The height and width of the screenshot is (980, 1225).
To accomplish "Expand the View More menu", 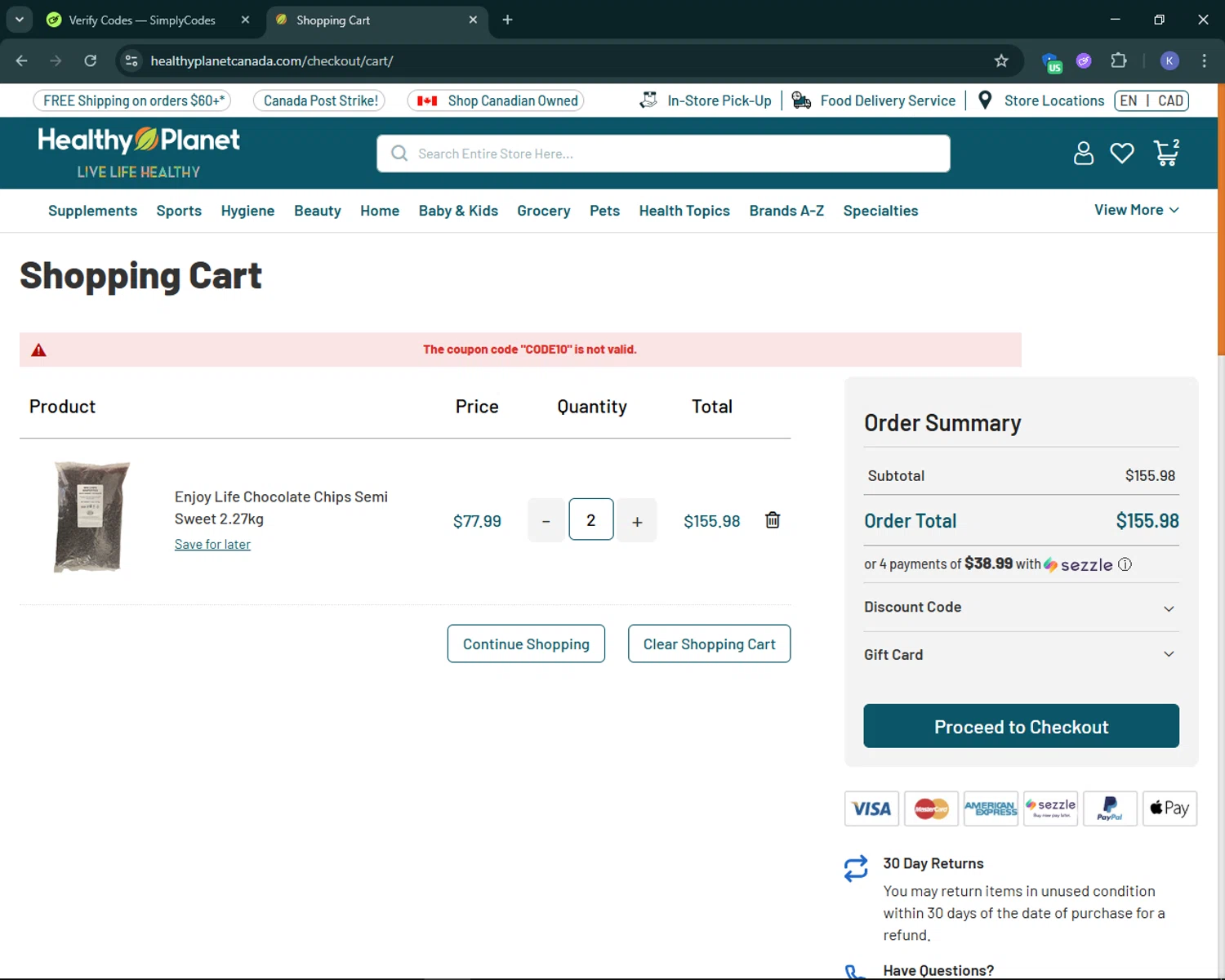I will coord(1137,210).
